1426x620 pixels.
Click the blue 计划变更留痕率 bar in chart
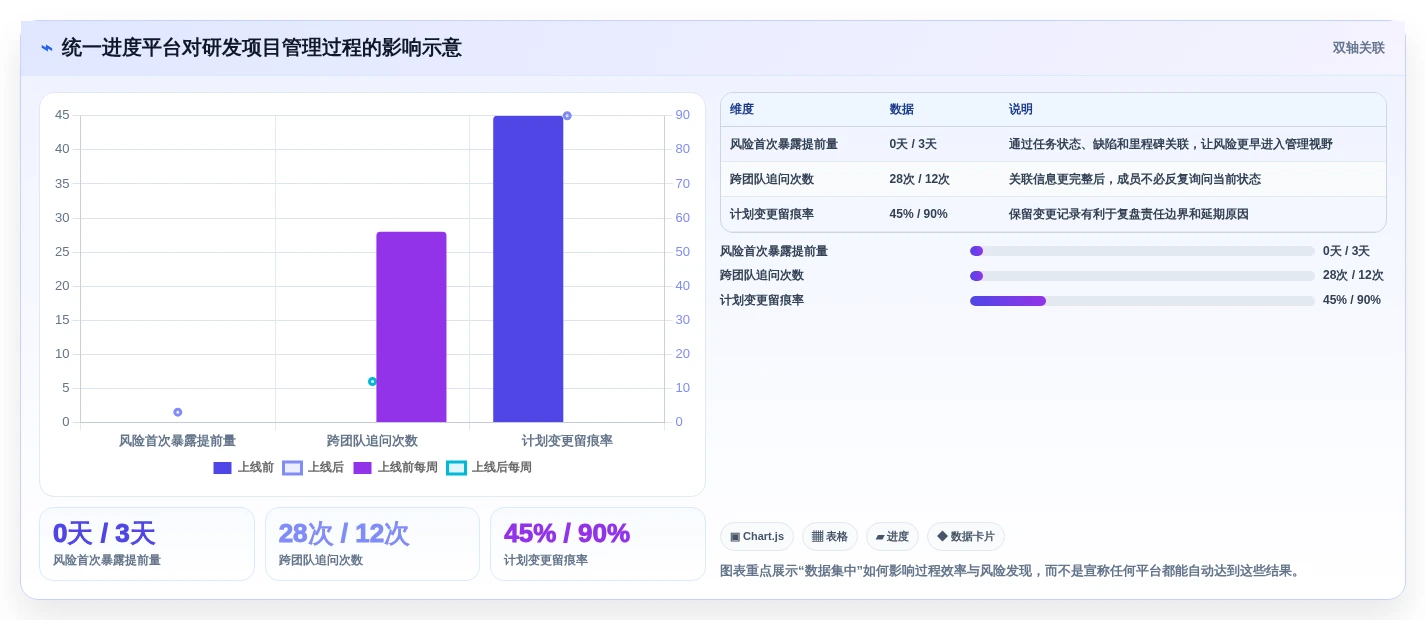pyautogui.click(x=528, y=269)
